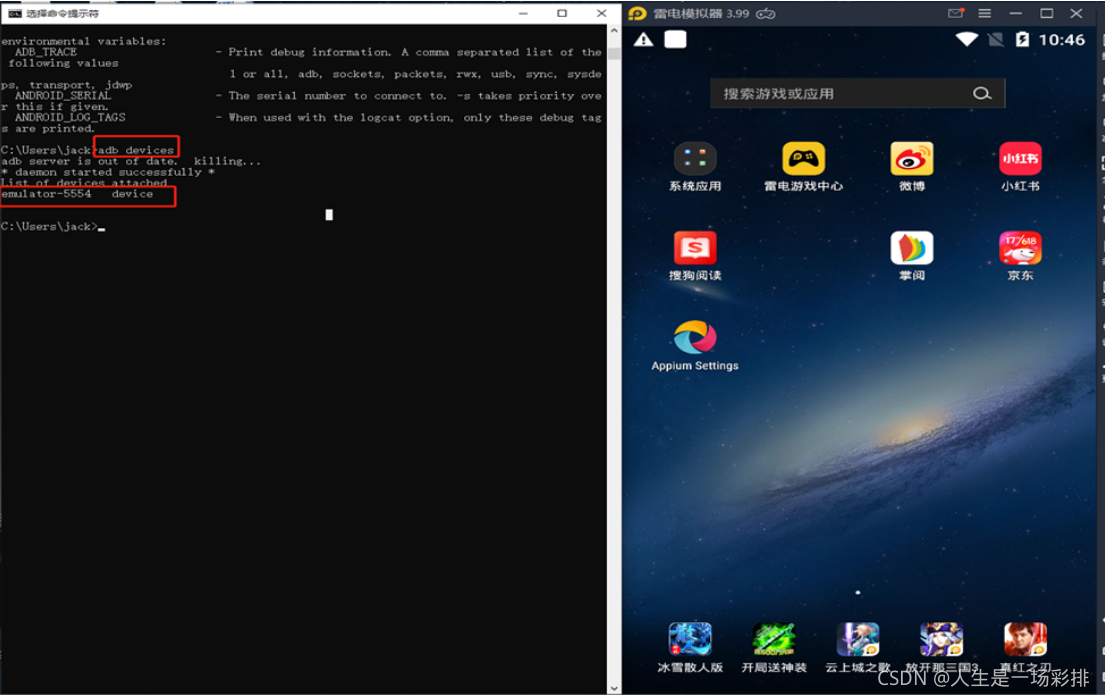Launch 雷电游戏中心 app

(x=803, y=159)
